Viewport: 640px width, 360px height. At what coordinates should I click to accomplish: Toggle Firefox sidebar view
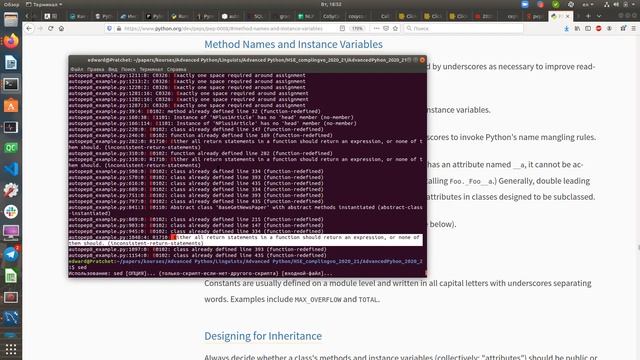click(x=588, y=29)
